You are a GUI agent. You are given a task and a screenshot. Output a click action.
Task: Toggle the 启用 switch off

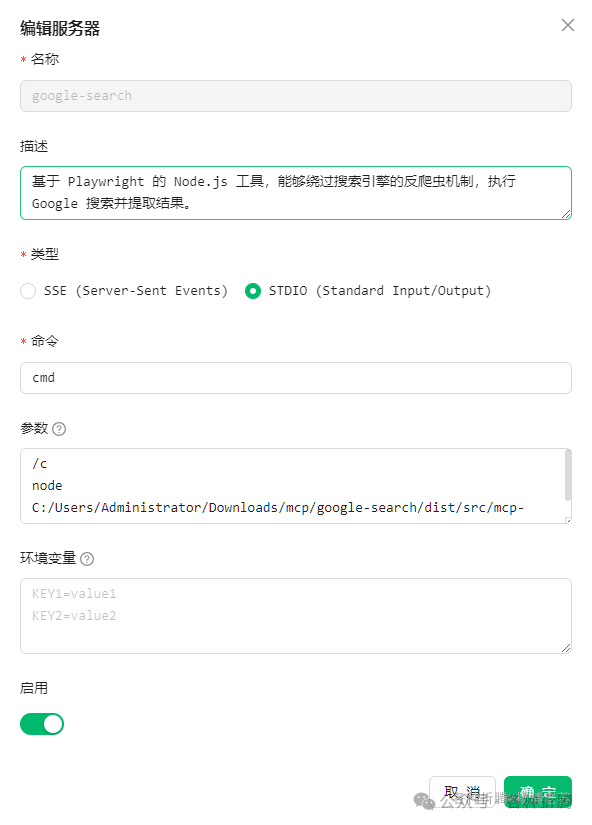tap(42, 724)
